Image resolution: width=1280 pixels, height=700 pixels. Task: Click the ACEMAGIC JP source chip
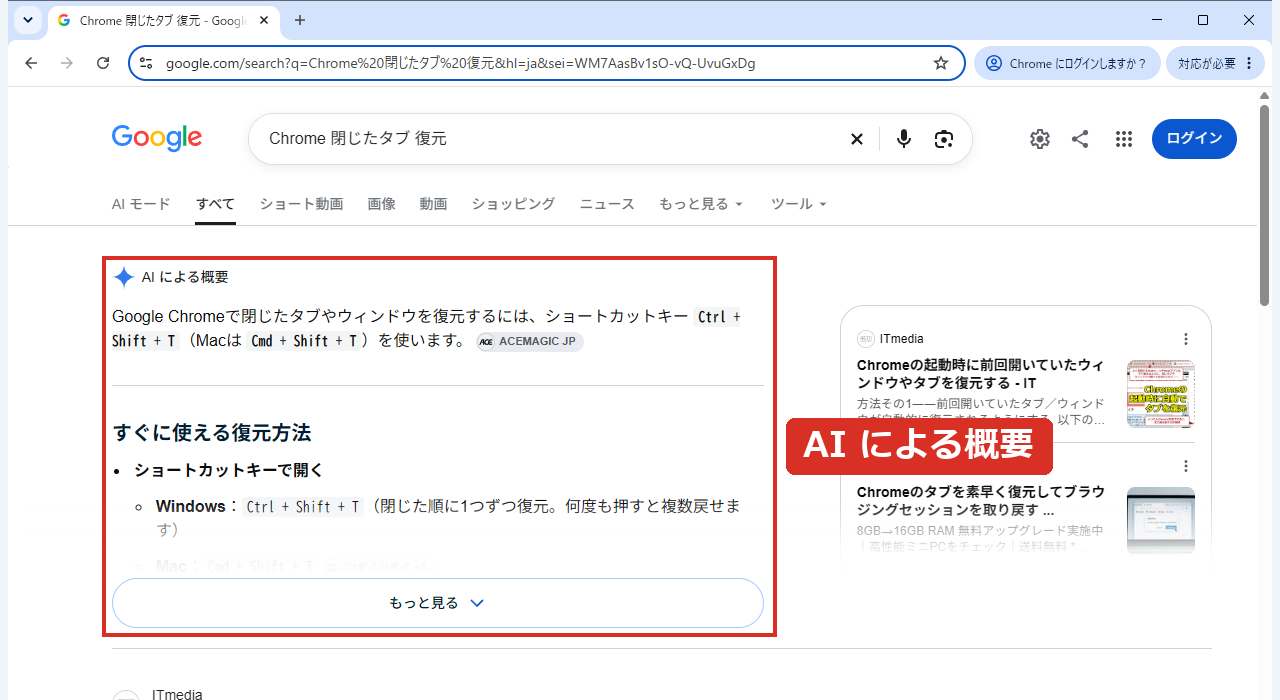click(530, 341)
